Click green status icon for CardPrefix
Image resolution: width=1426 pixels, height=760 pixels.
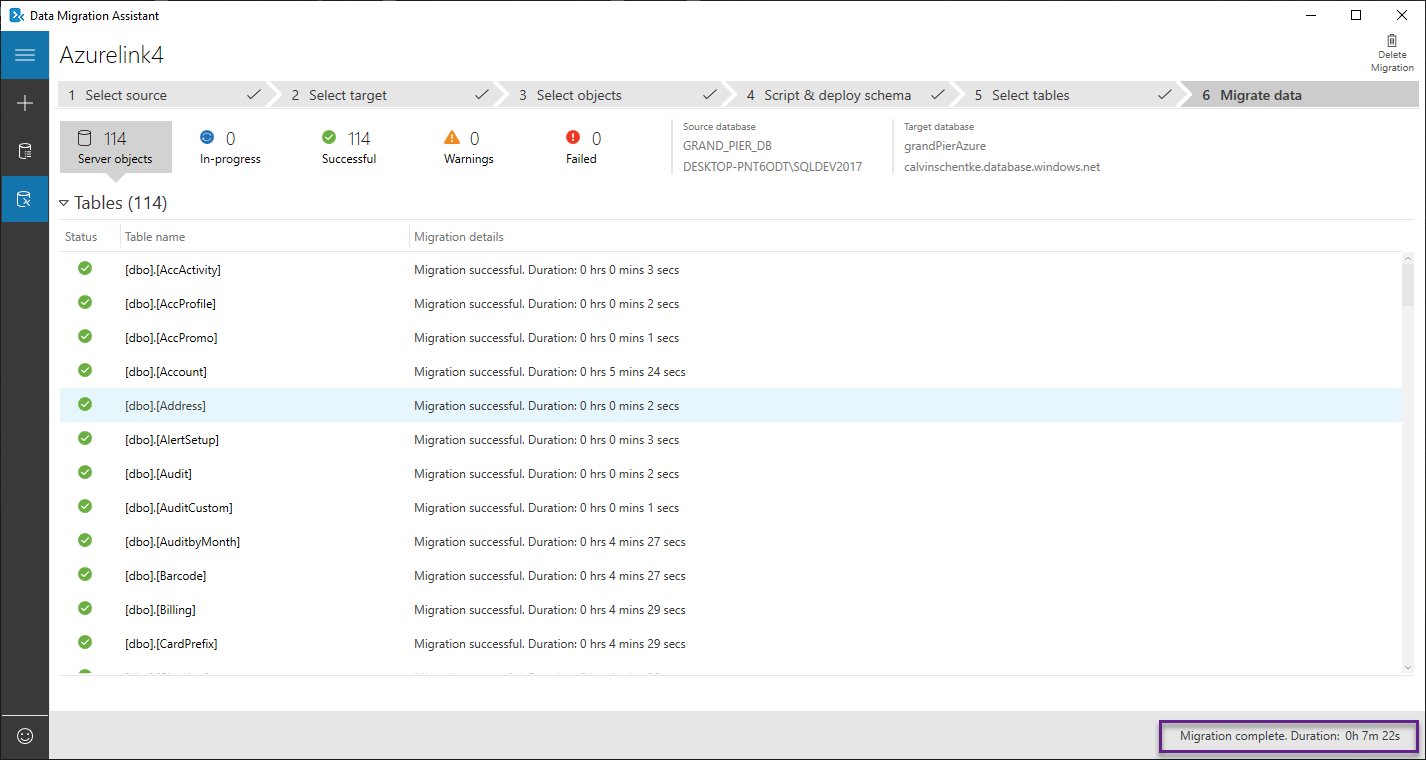pyautogui.click(x=85, y=642)
